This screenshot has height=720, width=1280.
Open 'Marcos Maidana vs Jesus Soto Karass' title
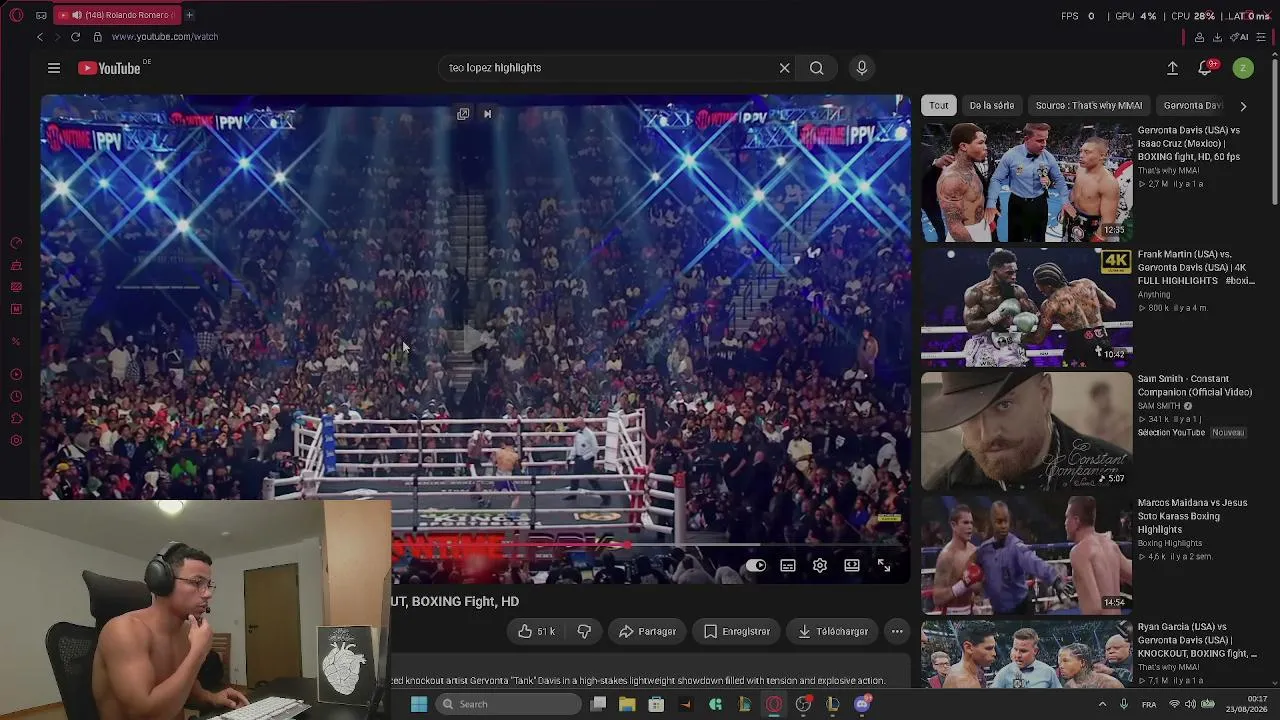1193,516
